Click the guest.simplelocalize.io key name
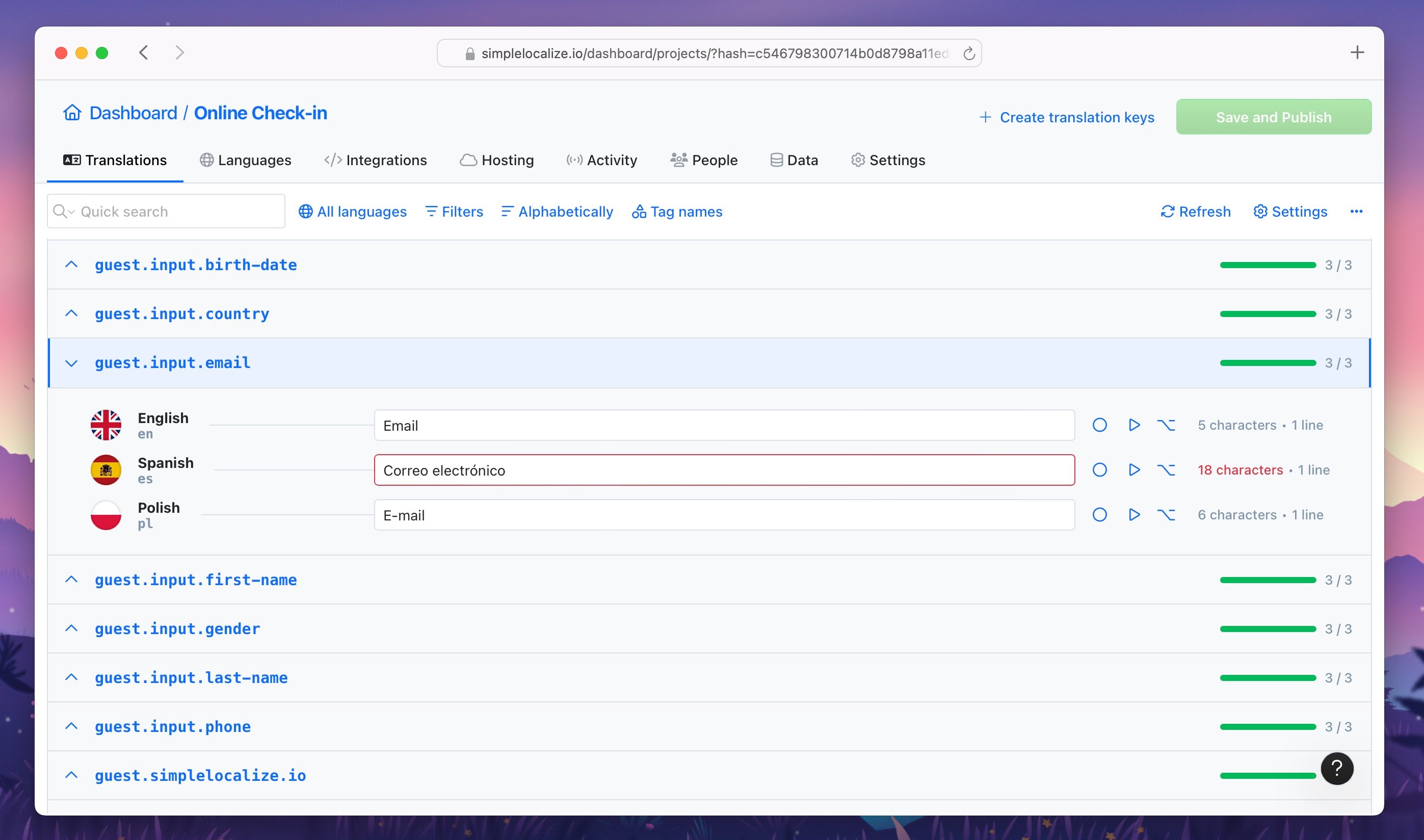Screen dimensions: 1424x840 (200, 775)
